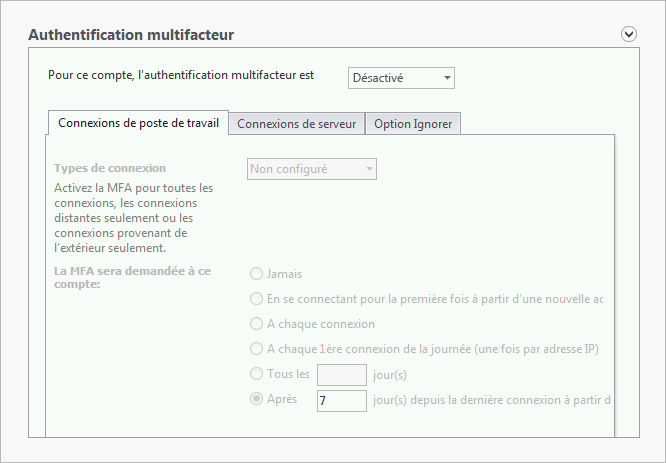The width and height of the screenshot is (666, 463).
Task: Click the Tous les days input field
Action: (342, 375)
